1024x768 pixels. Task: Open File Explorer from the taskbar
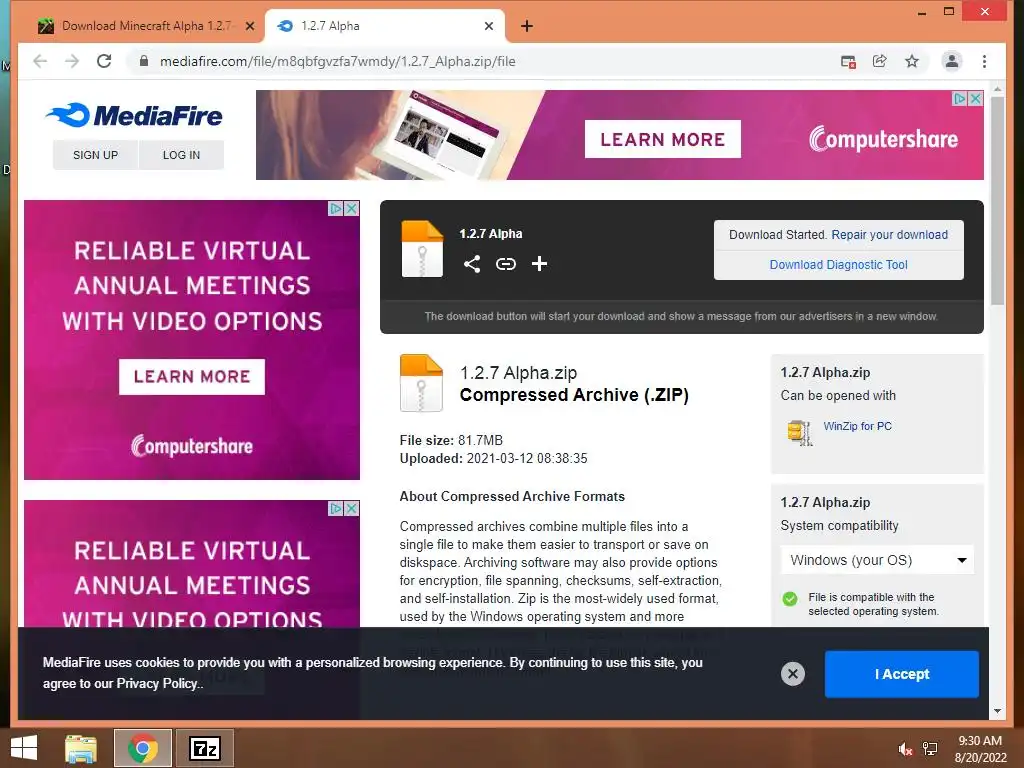point(81,748)
